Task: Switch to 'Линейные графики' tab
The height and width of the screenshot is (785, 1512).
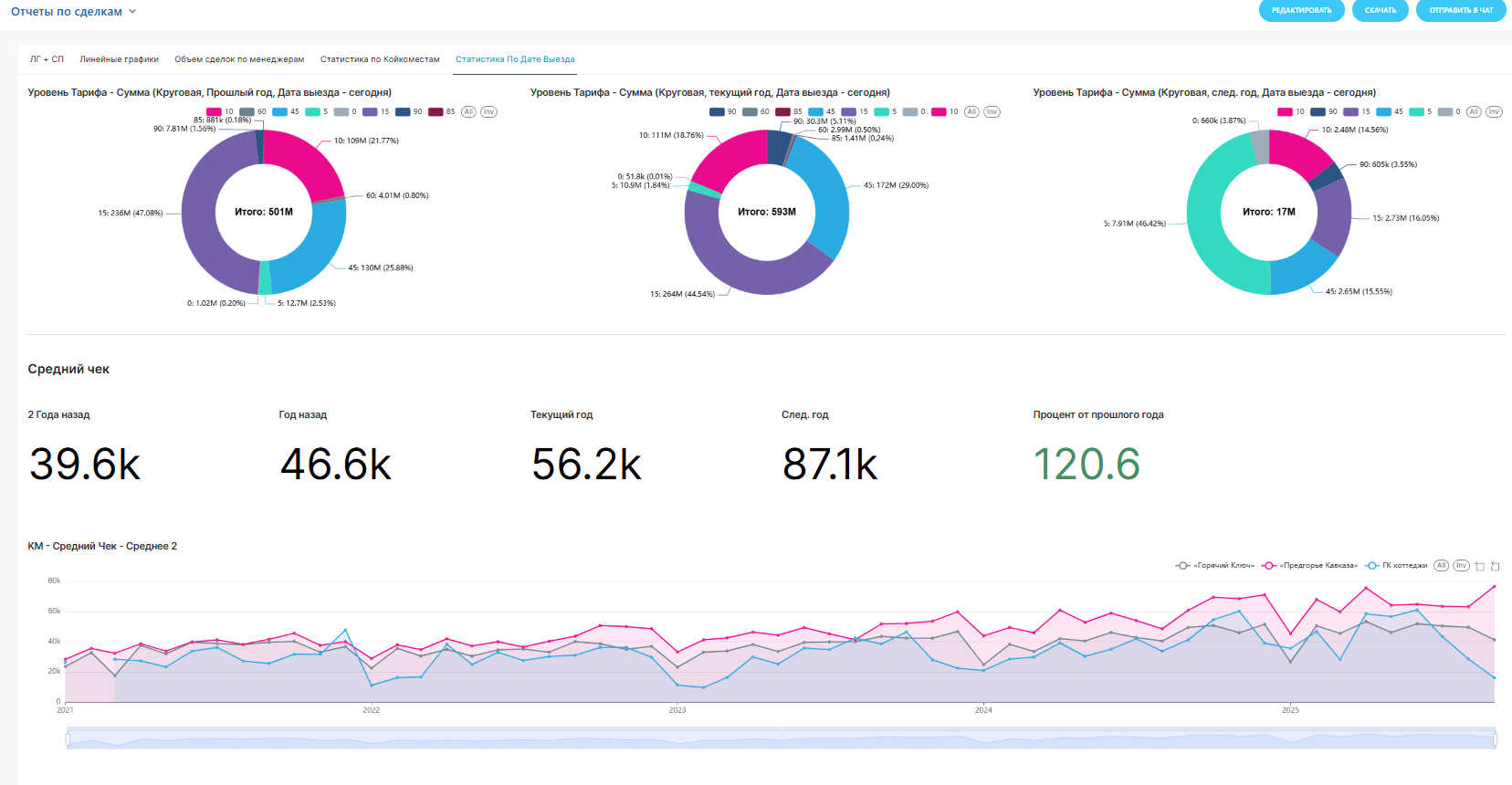Action: point(119,59)
